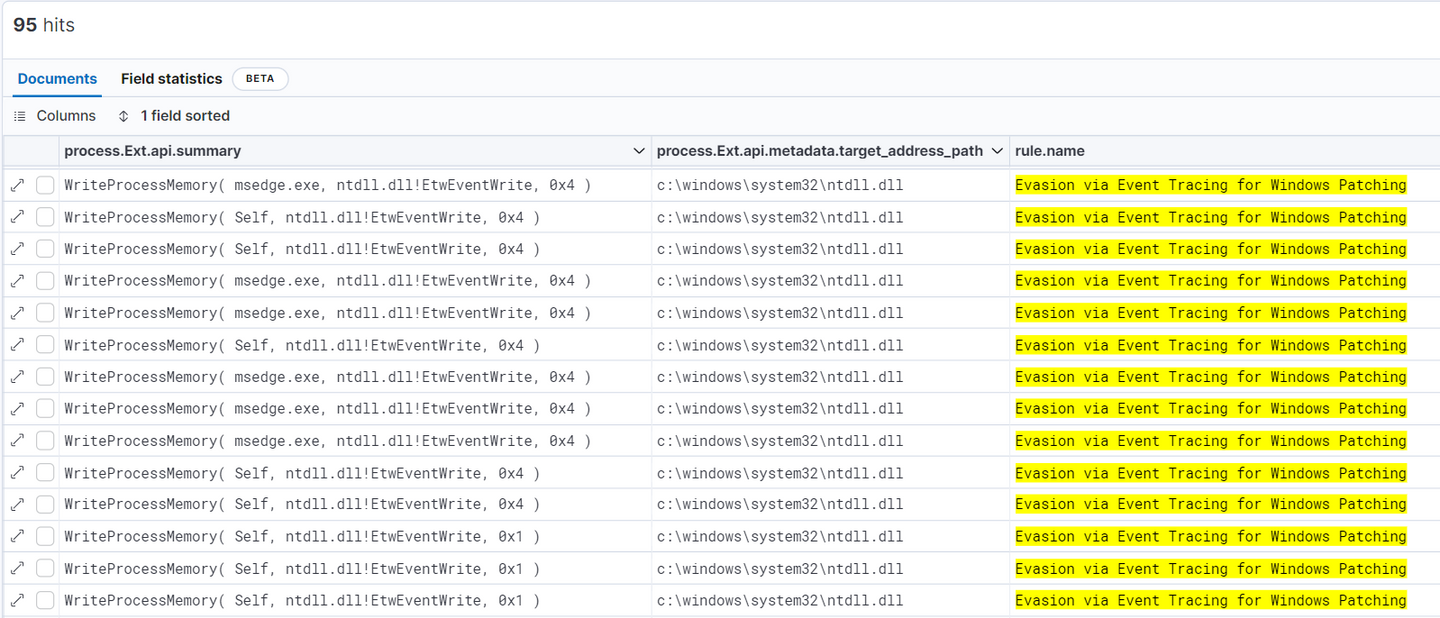Open the process.Ext.api.summary column menu
1440x618 pixels.
(639, 151)
